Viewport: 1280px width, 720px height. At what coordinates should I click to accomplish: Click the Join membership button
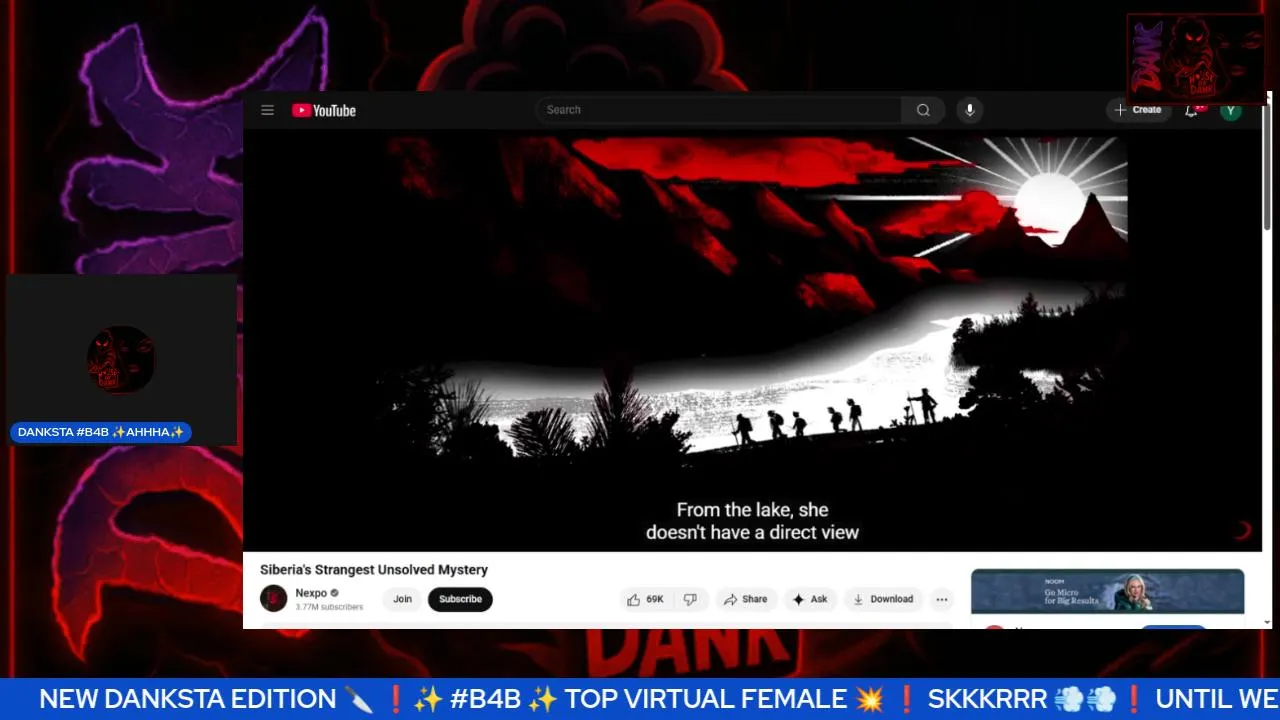coord(402,599)
